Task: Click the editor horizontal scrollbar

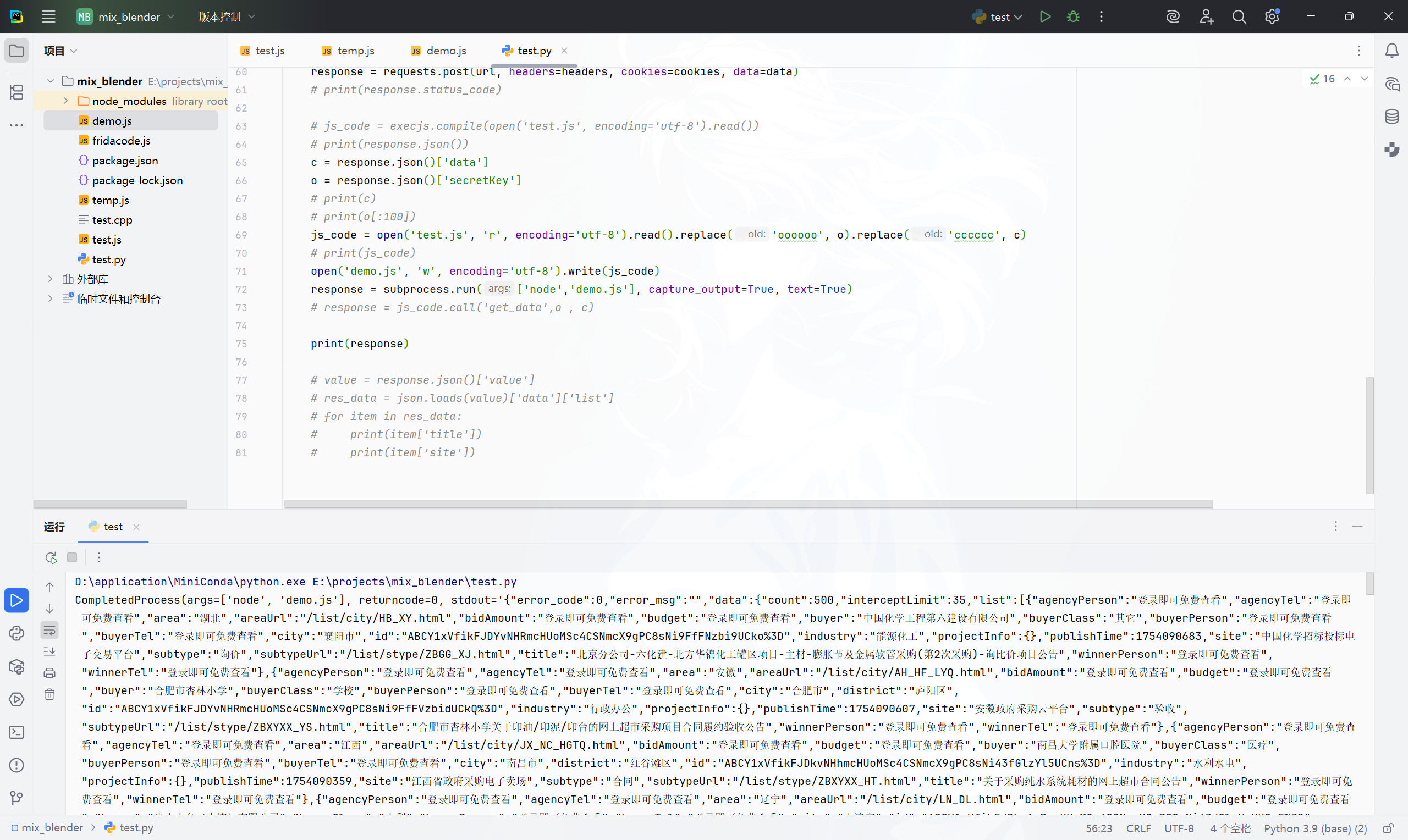Action: 747,504
